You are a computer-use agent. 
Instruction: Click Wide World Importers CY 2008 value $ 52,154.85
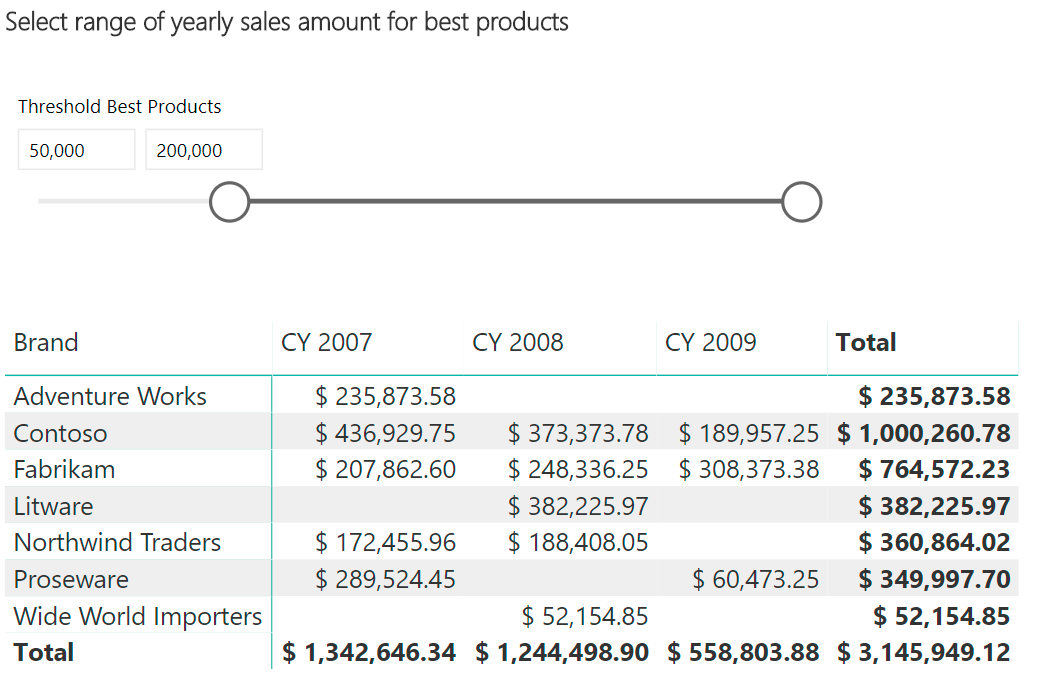point(585,616)
